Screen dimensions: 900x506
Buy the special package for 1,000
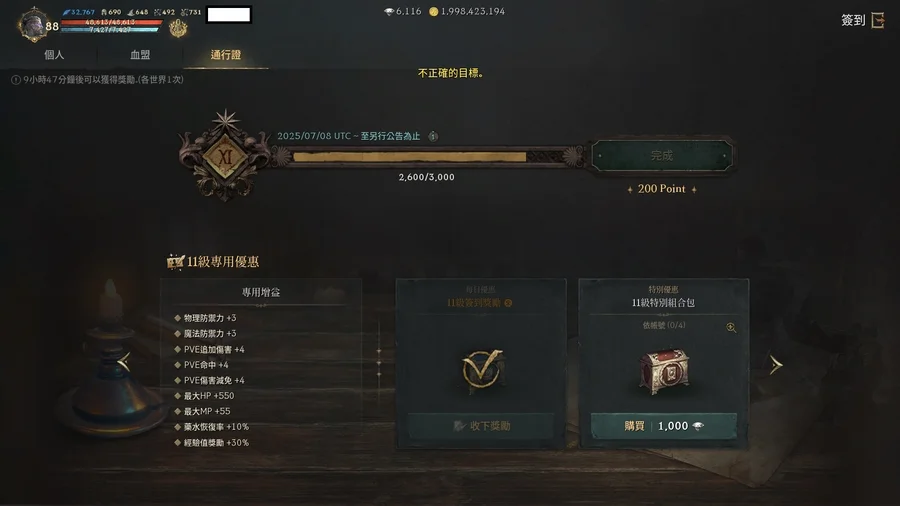(664, 426)
